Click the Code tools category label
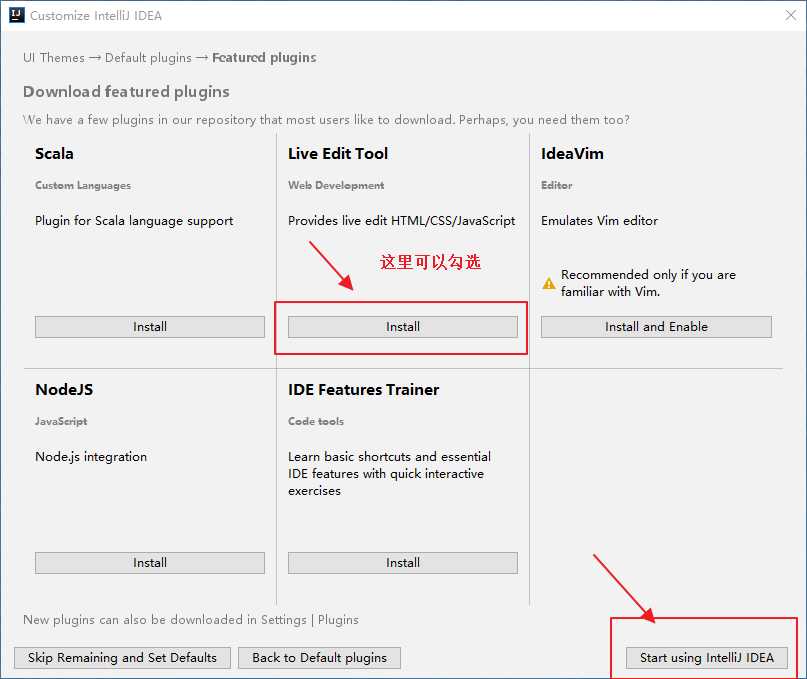 pyautogui.click(x=316, y=421)
